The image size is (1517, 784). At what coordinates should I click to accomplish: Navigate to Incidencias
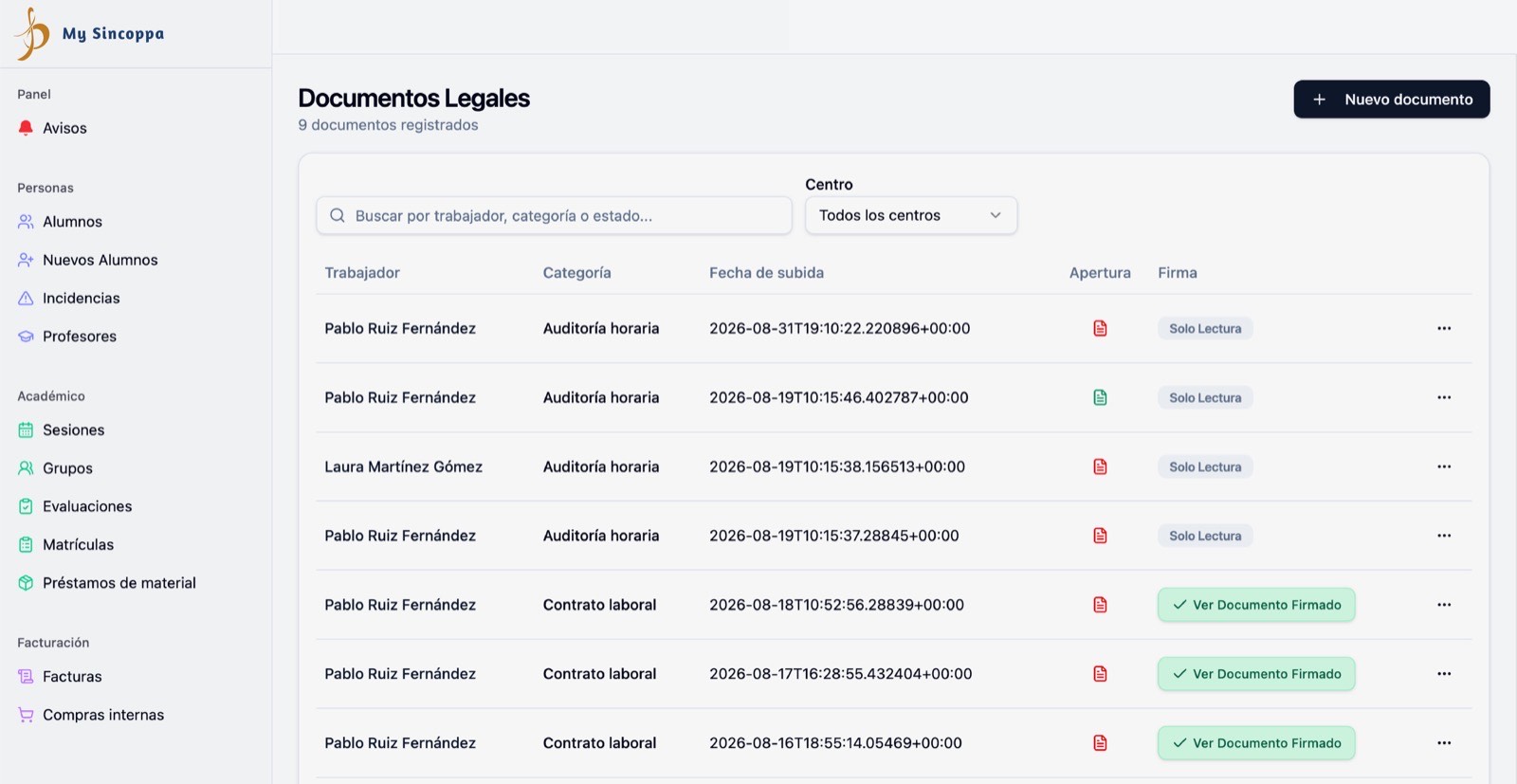pos(82,298)
